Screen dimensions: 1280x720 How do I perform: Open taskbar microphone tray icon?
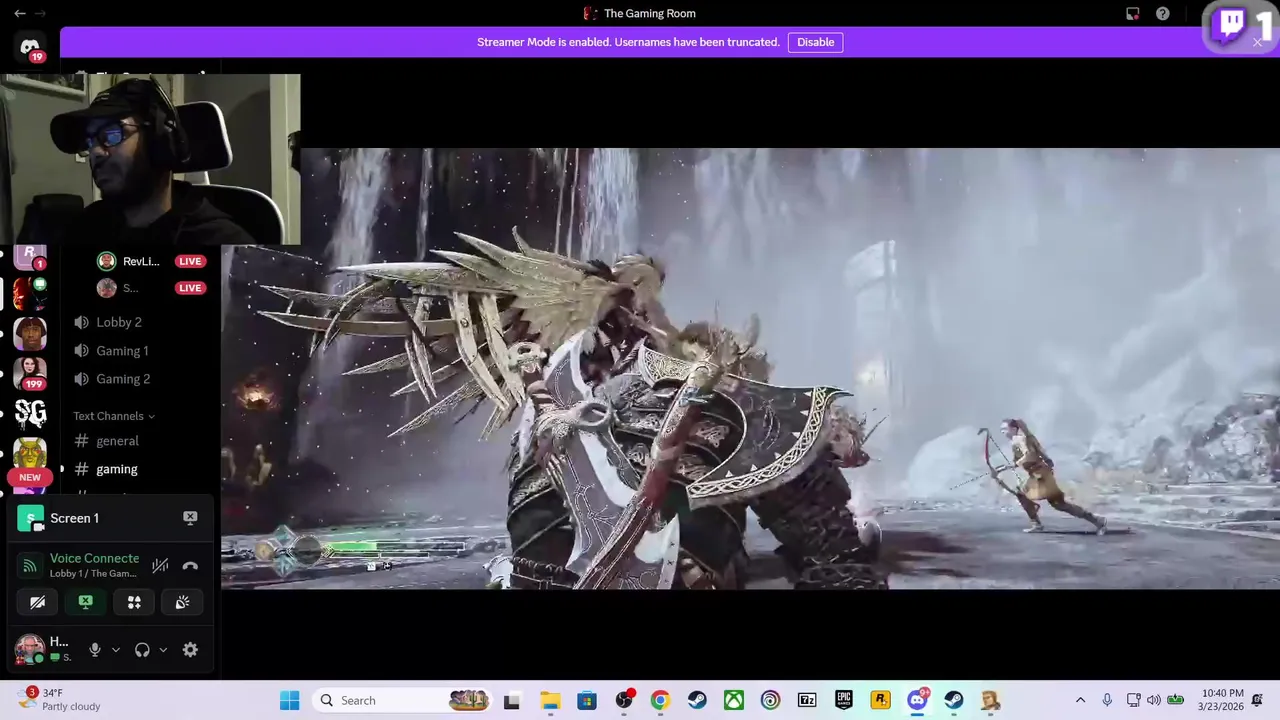(x=1107, y=700)
